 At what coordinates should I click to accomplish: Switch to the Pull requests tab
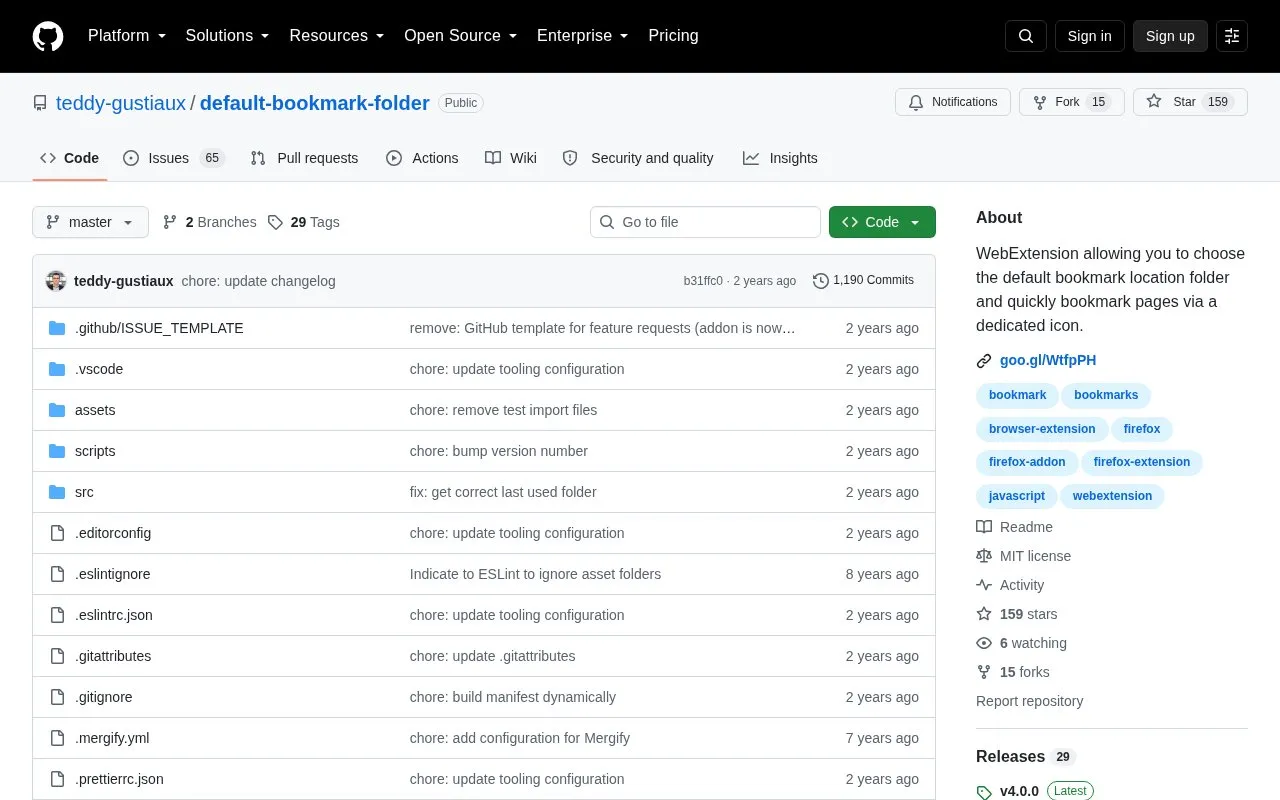click(x=304, y=158)
